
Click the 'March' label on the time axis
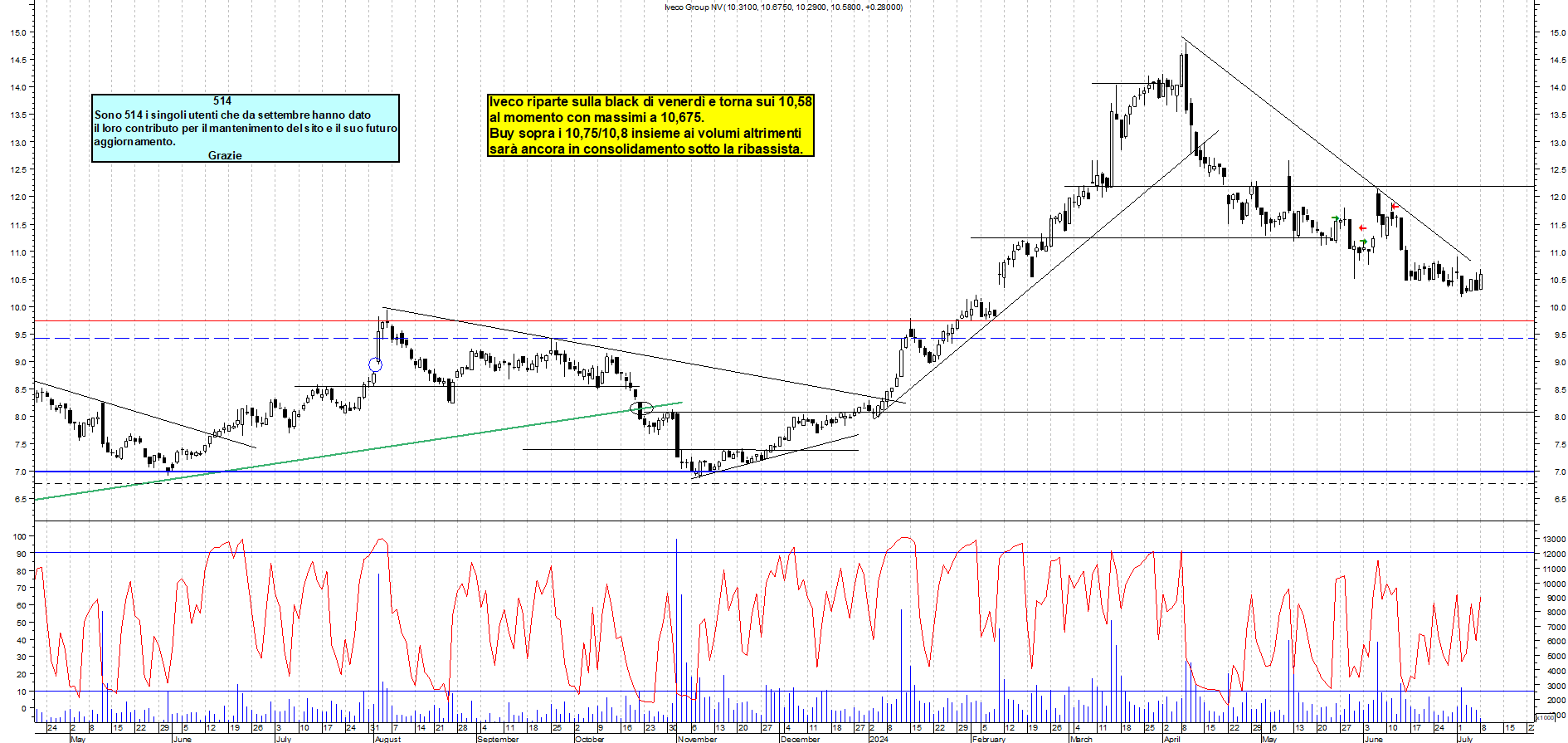1081,739
